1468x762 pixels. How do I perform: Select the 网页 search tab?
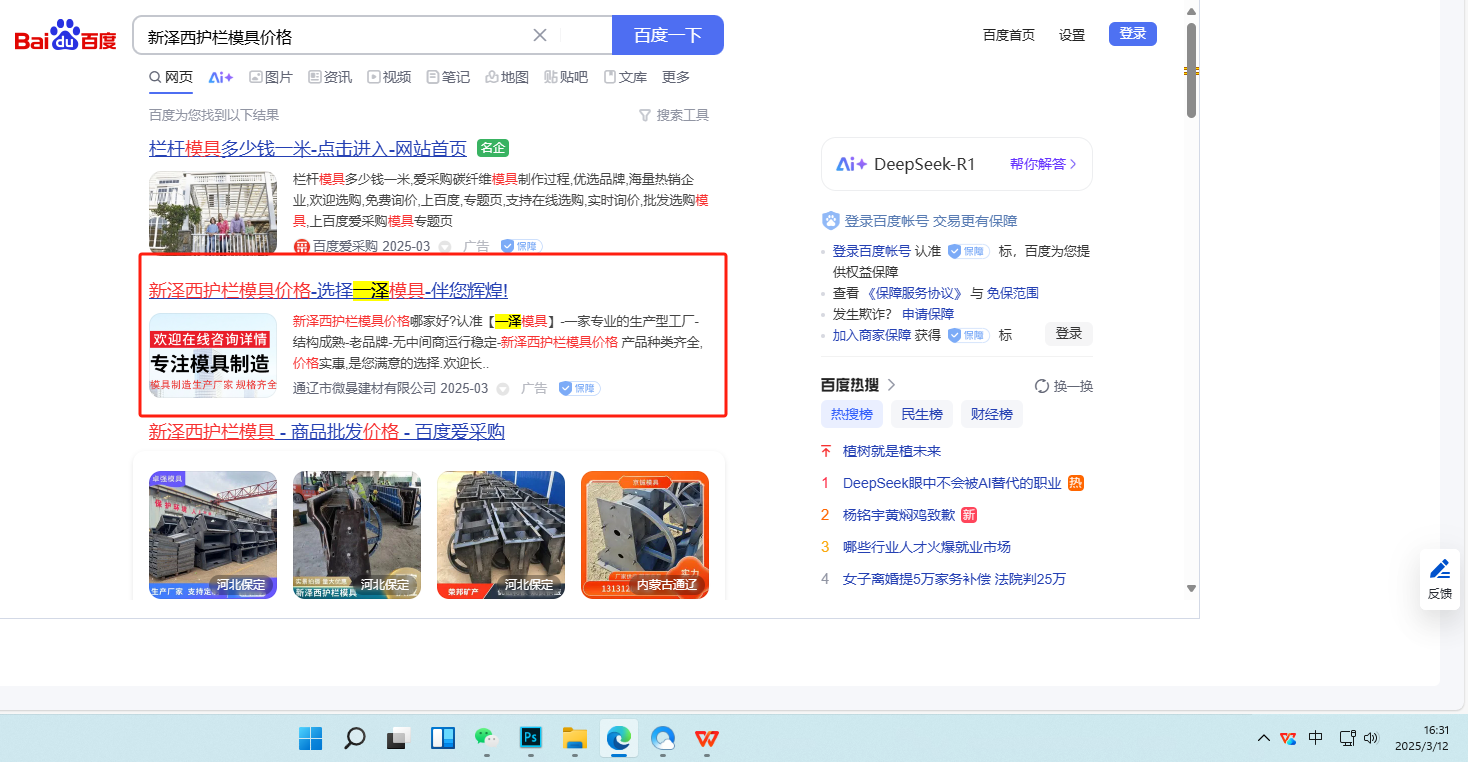[x=171, y=77]
